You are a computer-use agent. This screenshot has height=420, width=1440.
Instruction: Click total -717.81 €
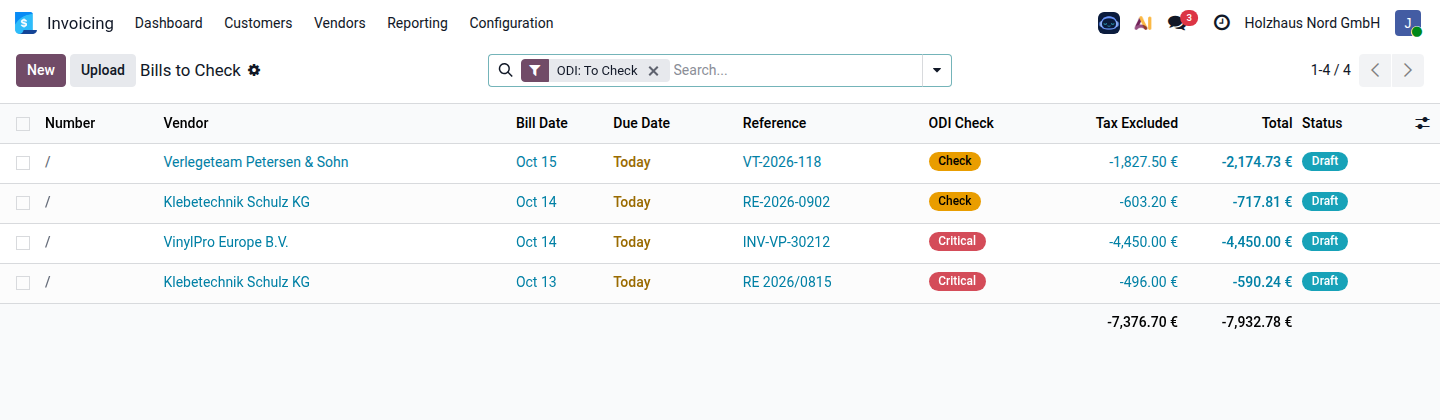point(1263,202)
